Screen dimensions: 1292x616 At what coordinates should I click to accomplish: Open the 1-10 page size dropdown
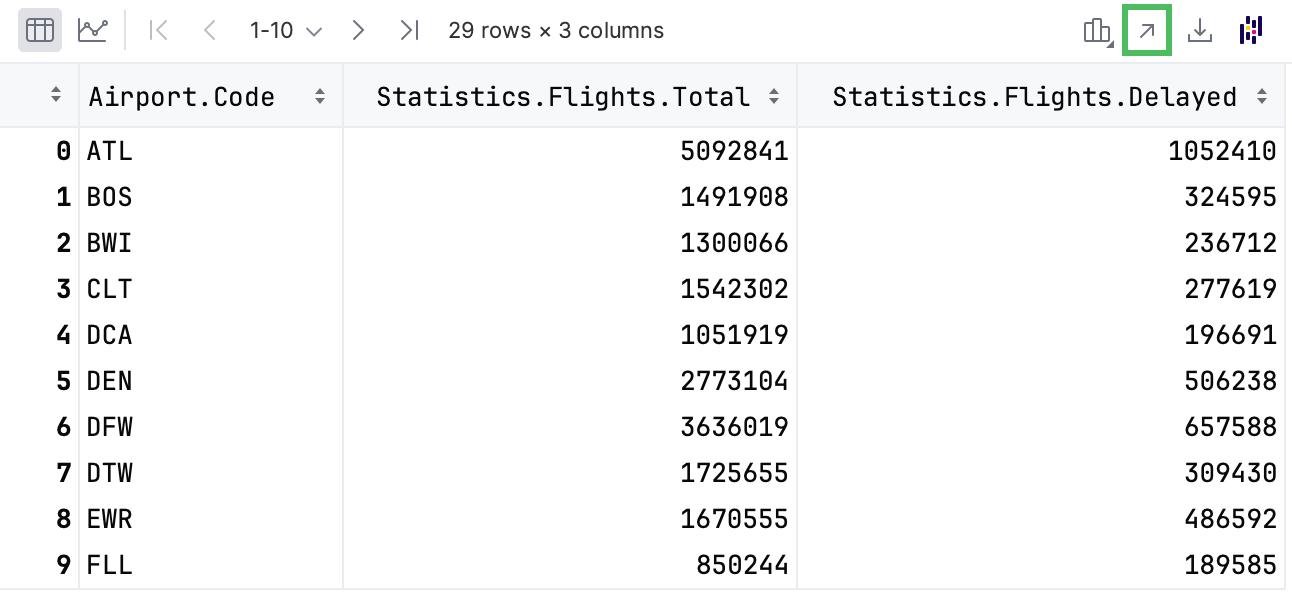tap(286, 31)
